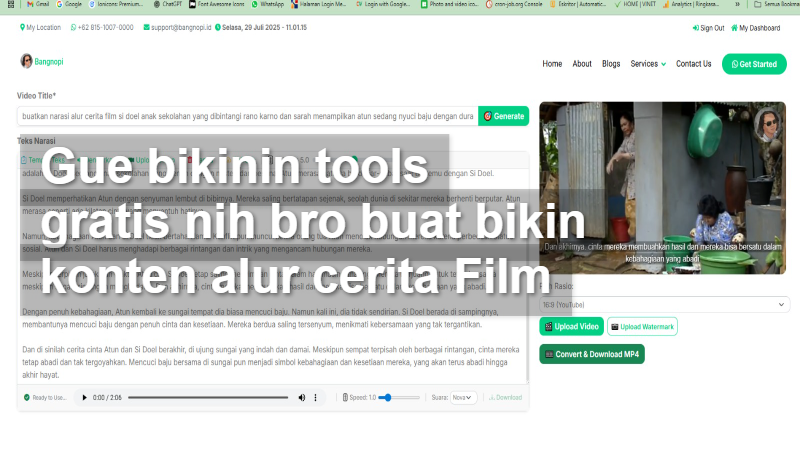The width and height of the screenshot is (800, 450).
Task: Open the Contact Us page
Action: pos(693,64)
